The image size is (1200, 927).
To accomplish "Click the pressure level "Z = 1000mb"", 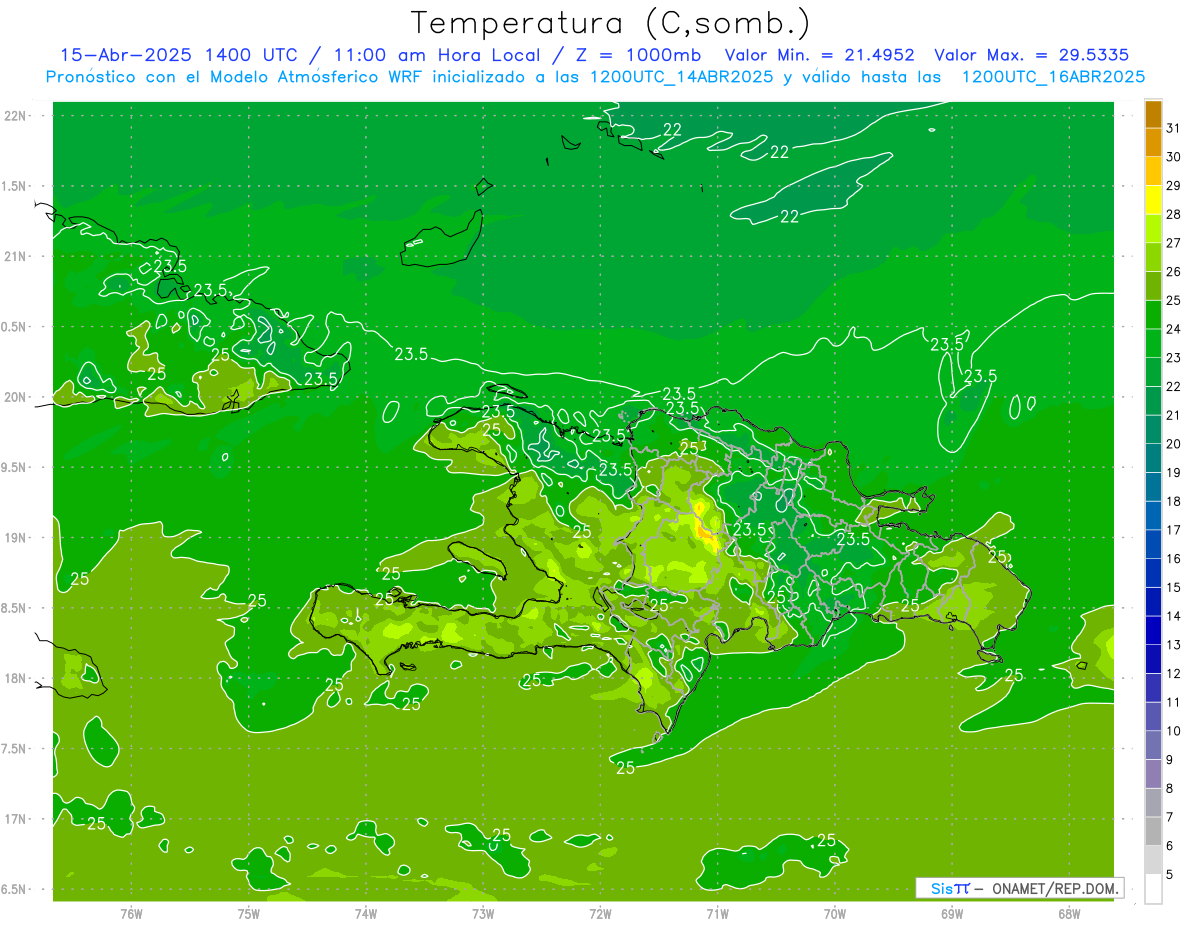I will pyautogui.click(x=640, y=55).
